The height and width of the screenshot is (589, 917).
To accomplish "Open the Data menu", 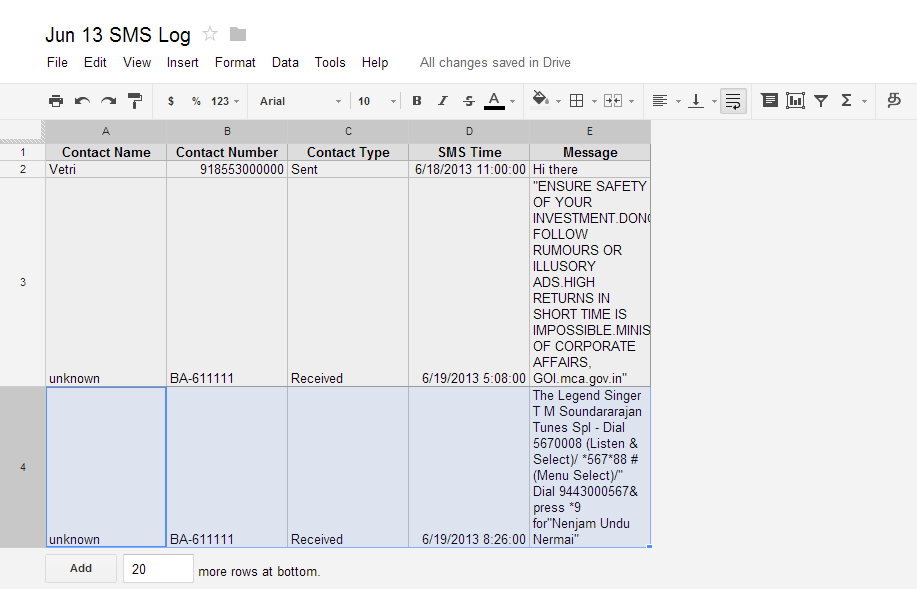I will [285, 63].
